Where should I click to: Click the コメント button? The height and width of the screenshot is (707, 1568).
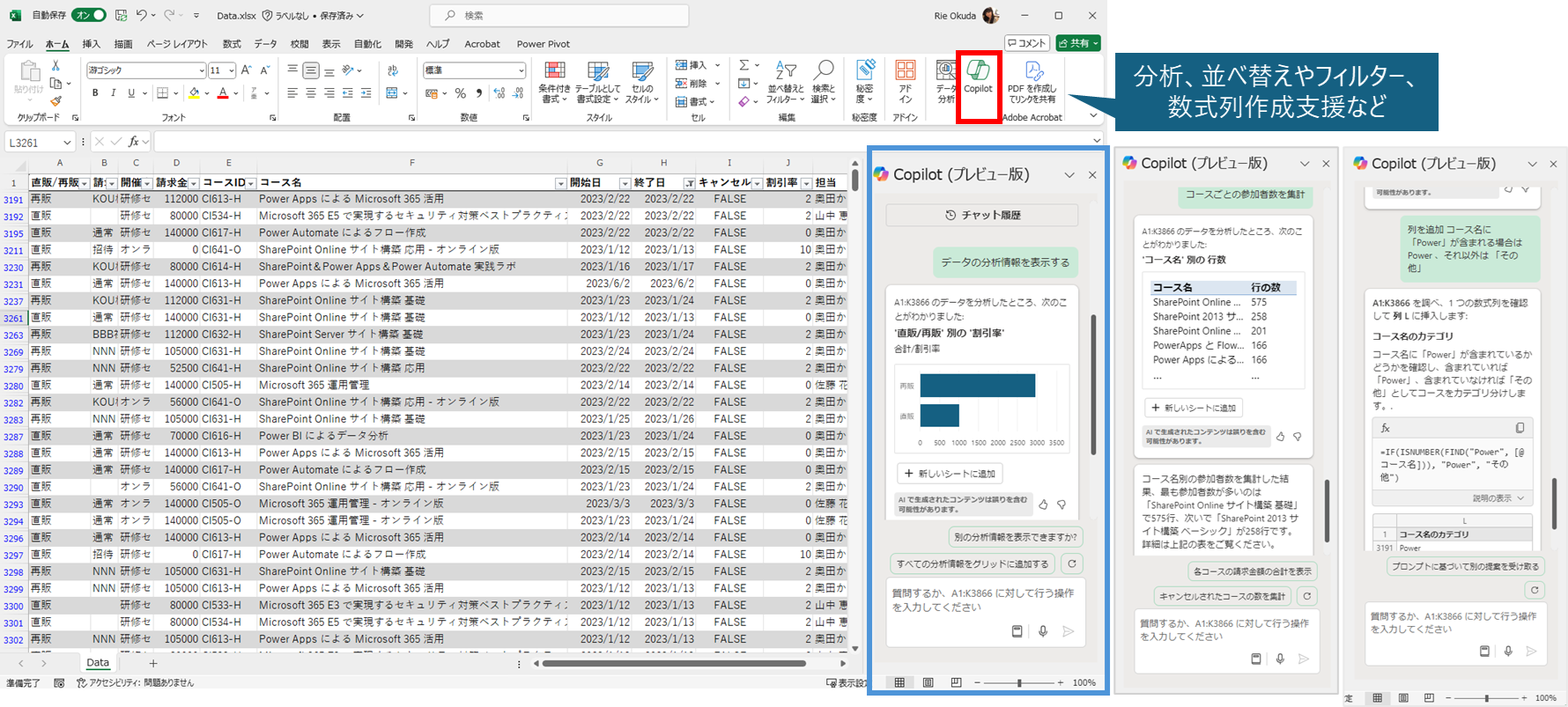click(1028, 43)
